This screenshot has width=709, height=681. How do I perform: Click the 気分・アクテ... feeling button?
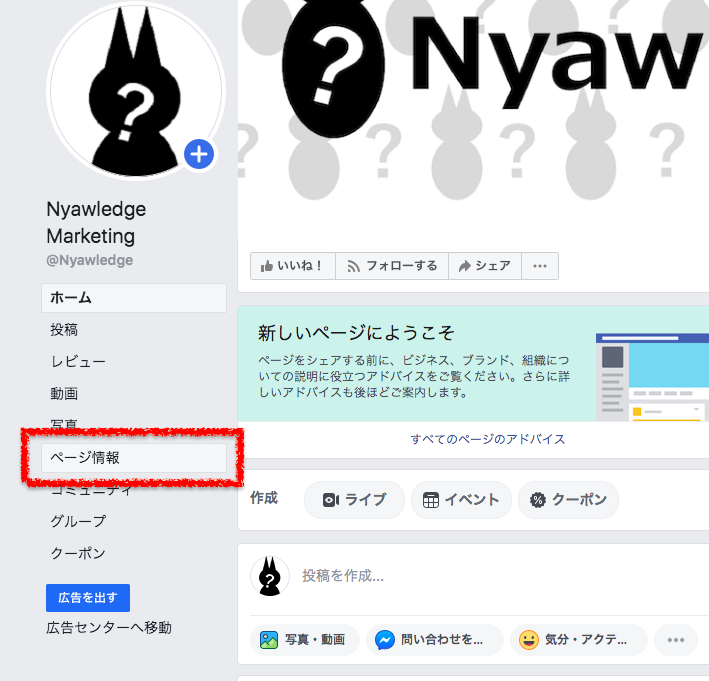click(x=579, y=640)
